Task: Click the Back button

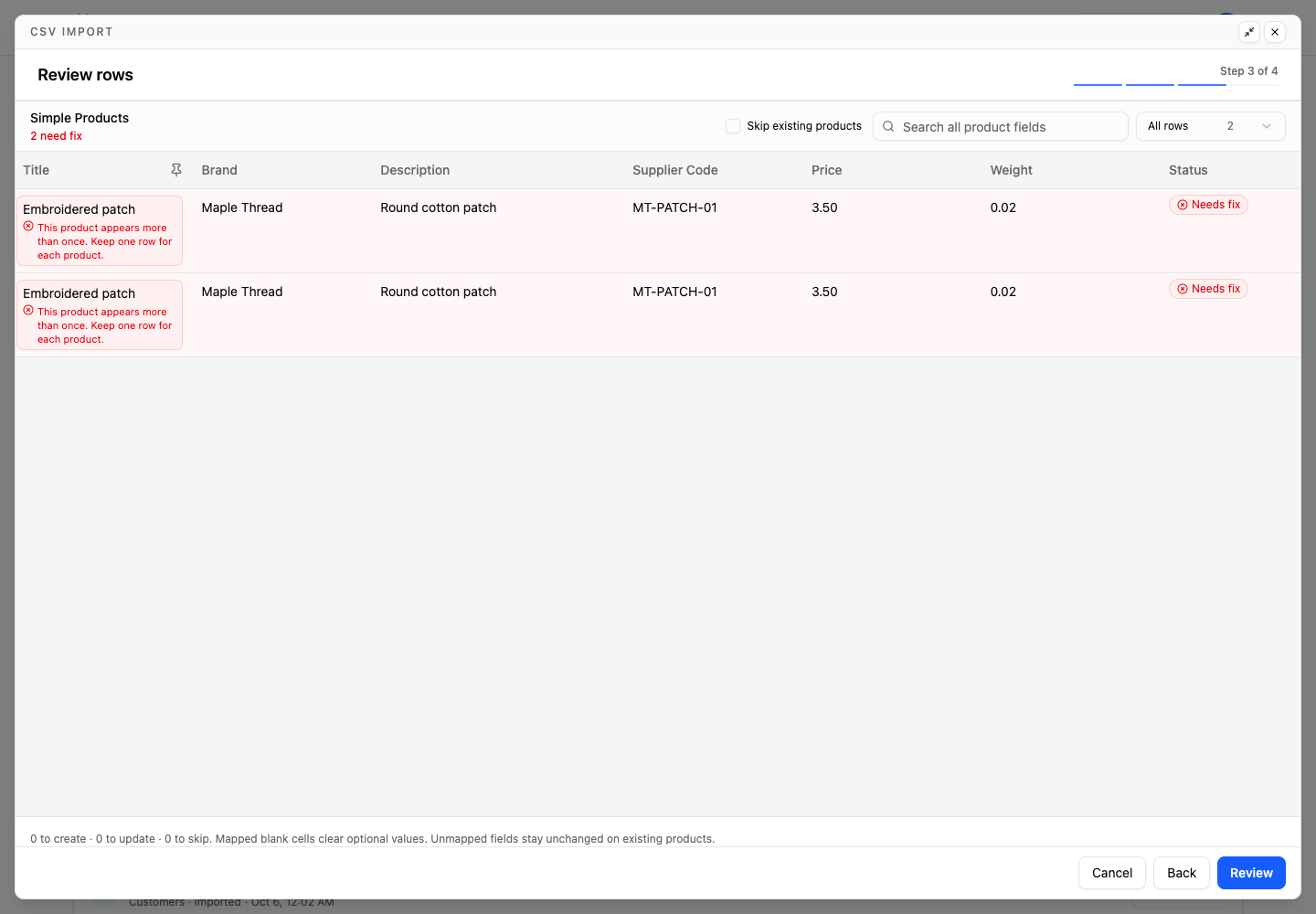Action: [1182, 873]
